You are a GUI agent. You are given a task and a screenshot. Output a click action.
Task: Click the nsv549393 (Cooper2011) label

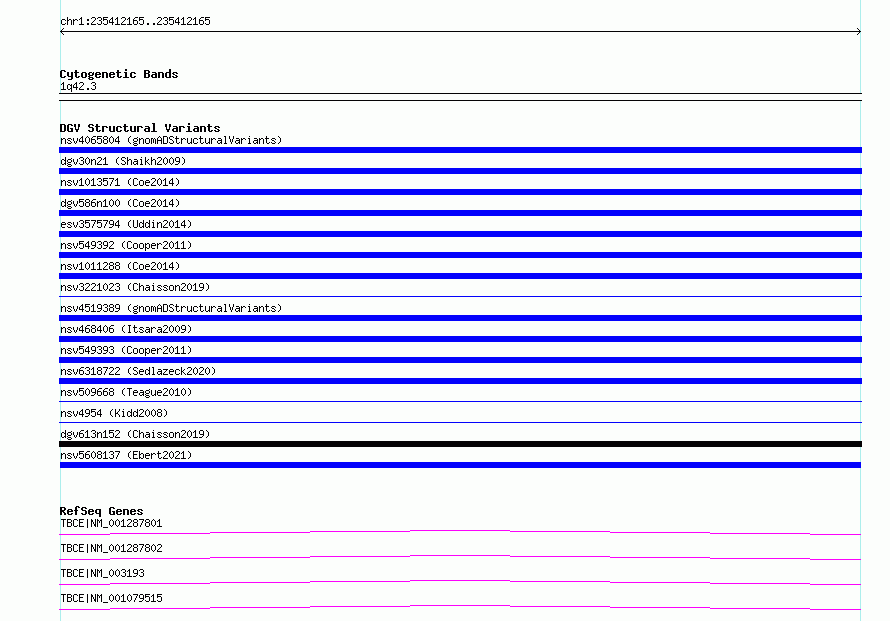tap(126, 350)
